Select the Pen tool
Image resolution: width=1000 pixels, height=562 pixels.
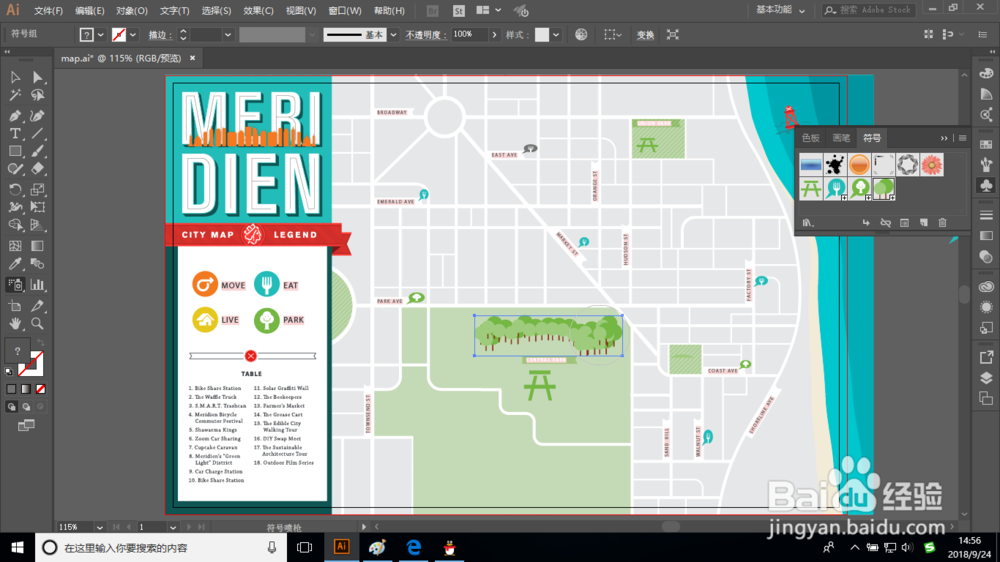click(15, 115)
